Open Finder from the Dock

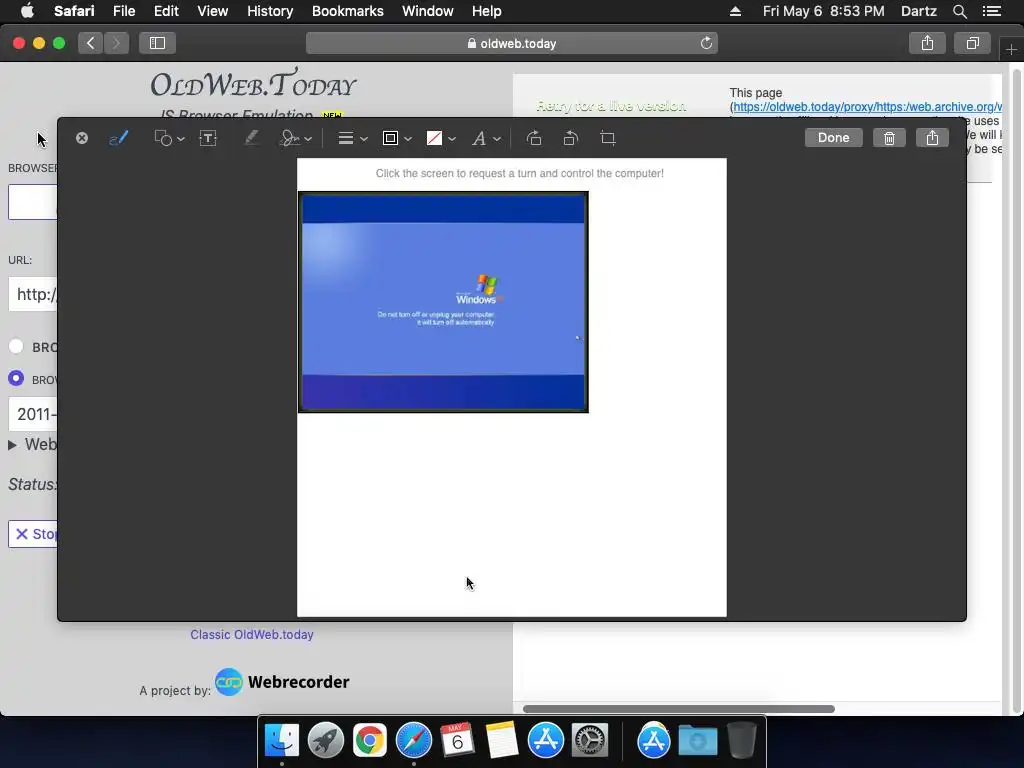point(282,740)
